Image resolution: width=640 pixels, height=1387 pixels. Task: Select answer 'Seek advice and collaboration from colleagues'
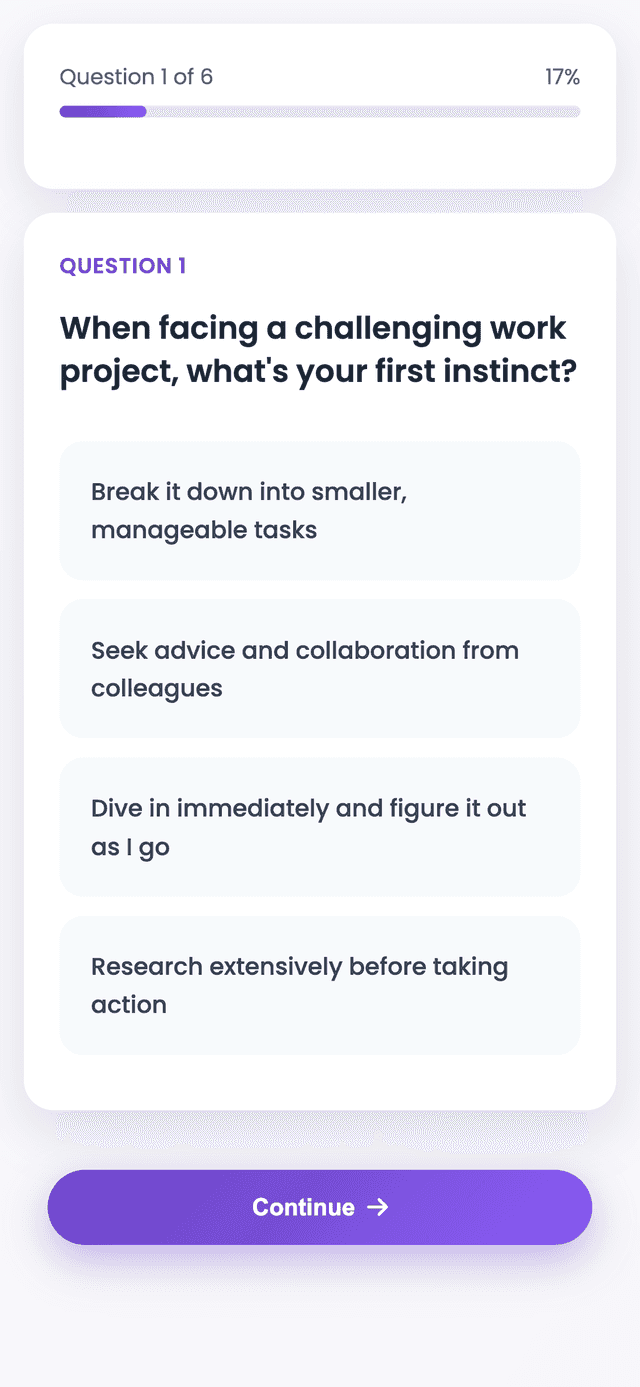click(319, 668)
